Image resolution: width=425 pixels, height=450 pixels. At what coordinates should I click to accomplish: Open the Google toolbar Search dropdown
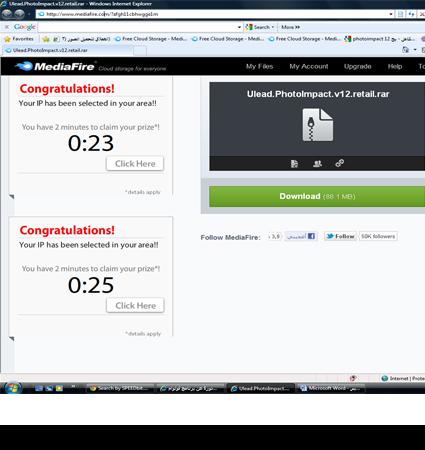coord(260,27)
